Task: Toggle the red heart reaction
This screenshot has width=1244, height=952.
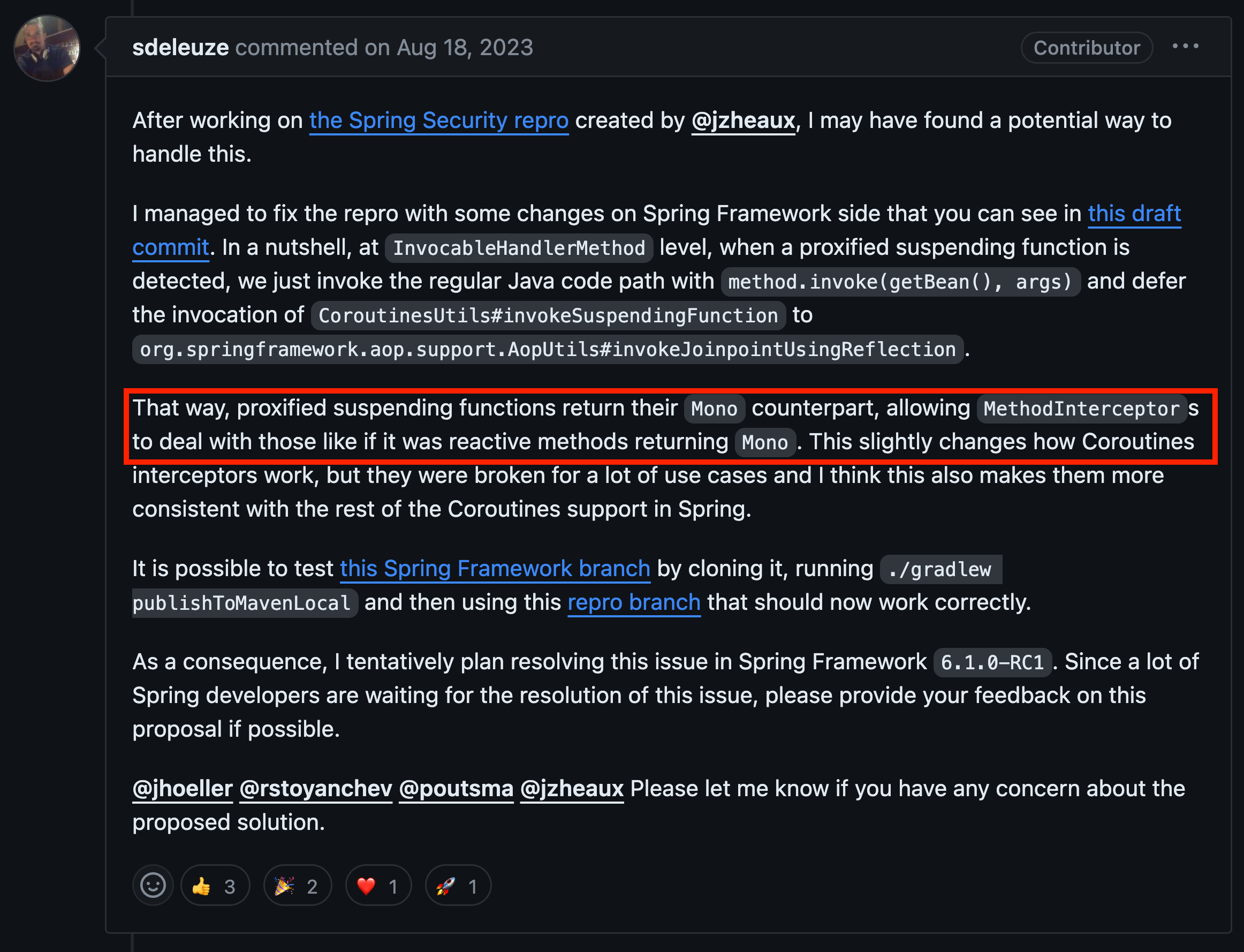Action: [378, 885]
